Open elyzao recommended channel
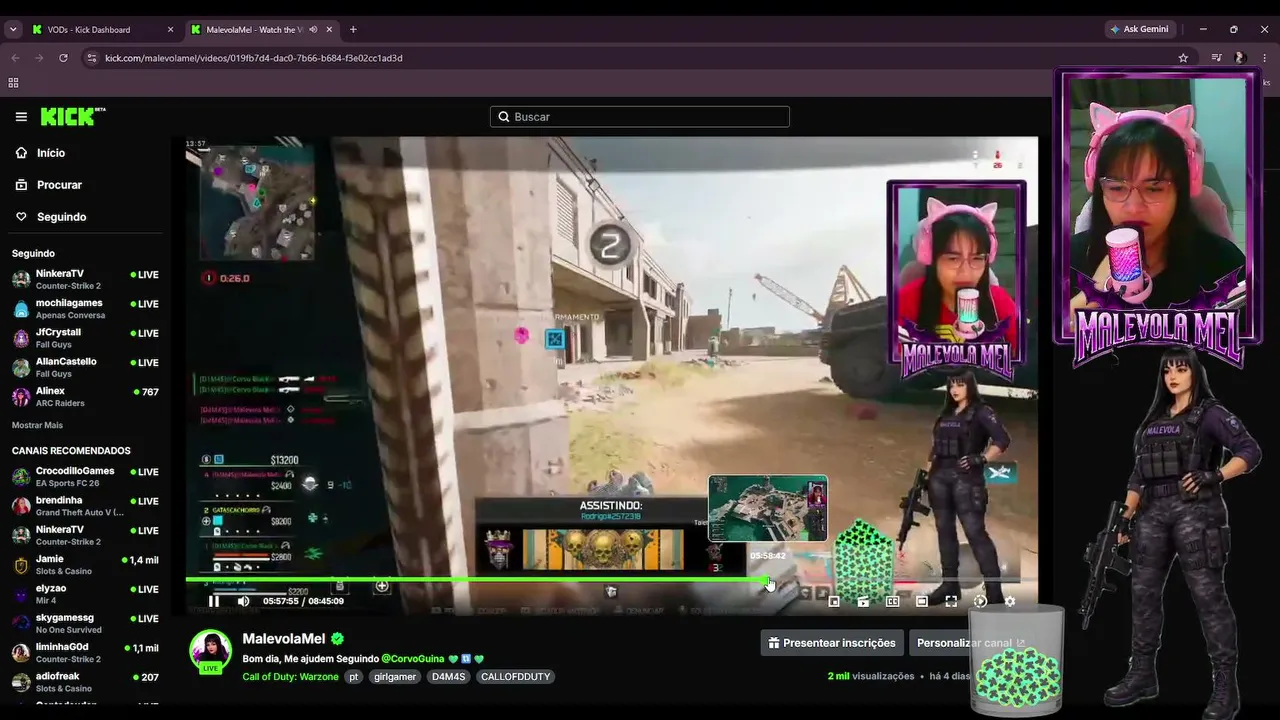The height and width of the screenshot is (720, 1280). (85, 593)
